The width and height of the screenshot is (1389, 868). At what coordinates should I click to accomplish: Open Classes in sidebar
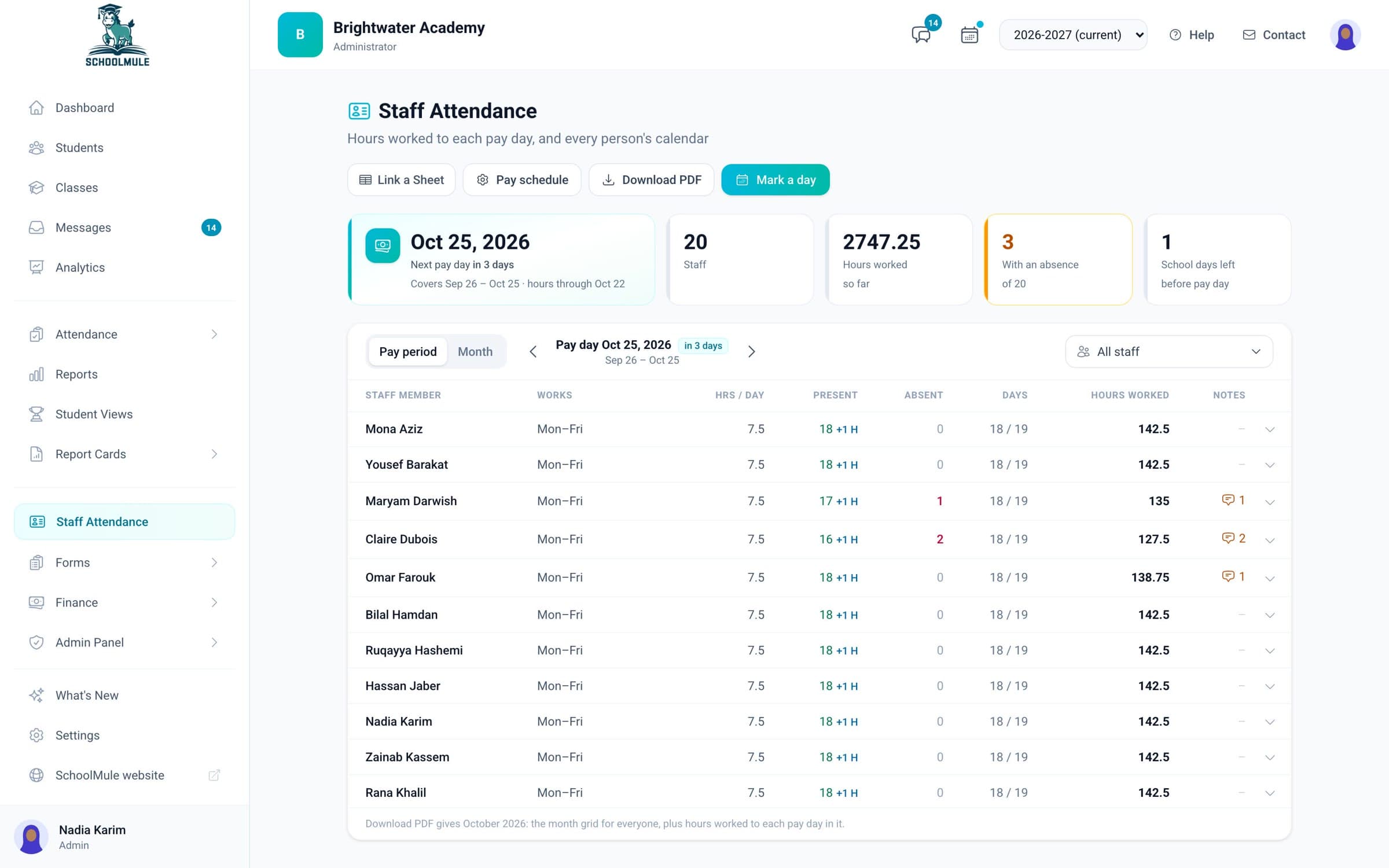tap(124, 187)
